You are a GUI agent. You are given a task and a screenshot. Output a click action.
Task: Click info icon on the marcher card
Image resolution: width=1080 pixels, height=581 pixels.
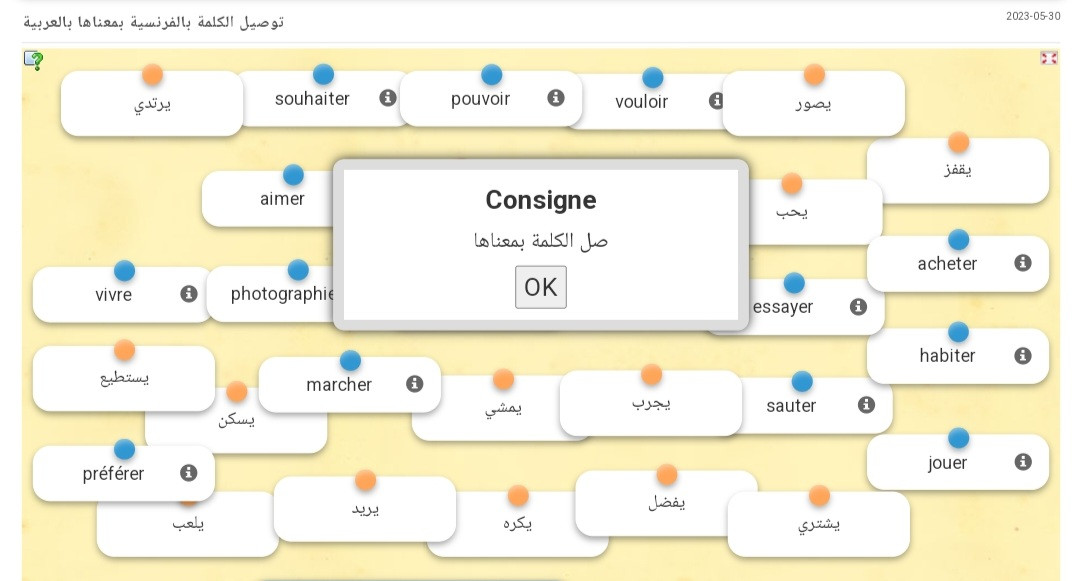tap(414, 383)
